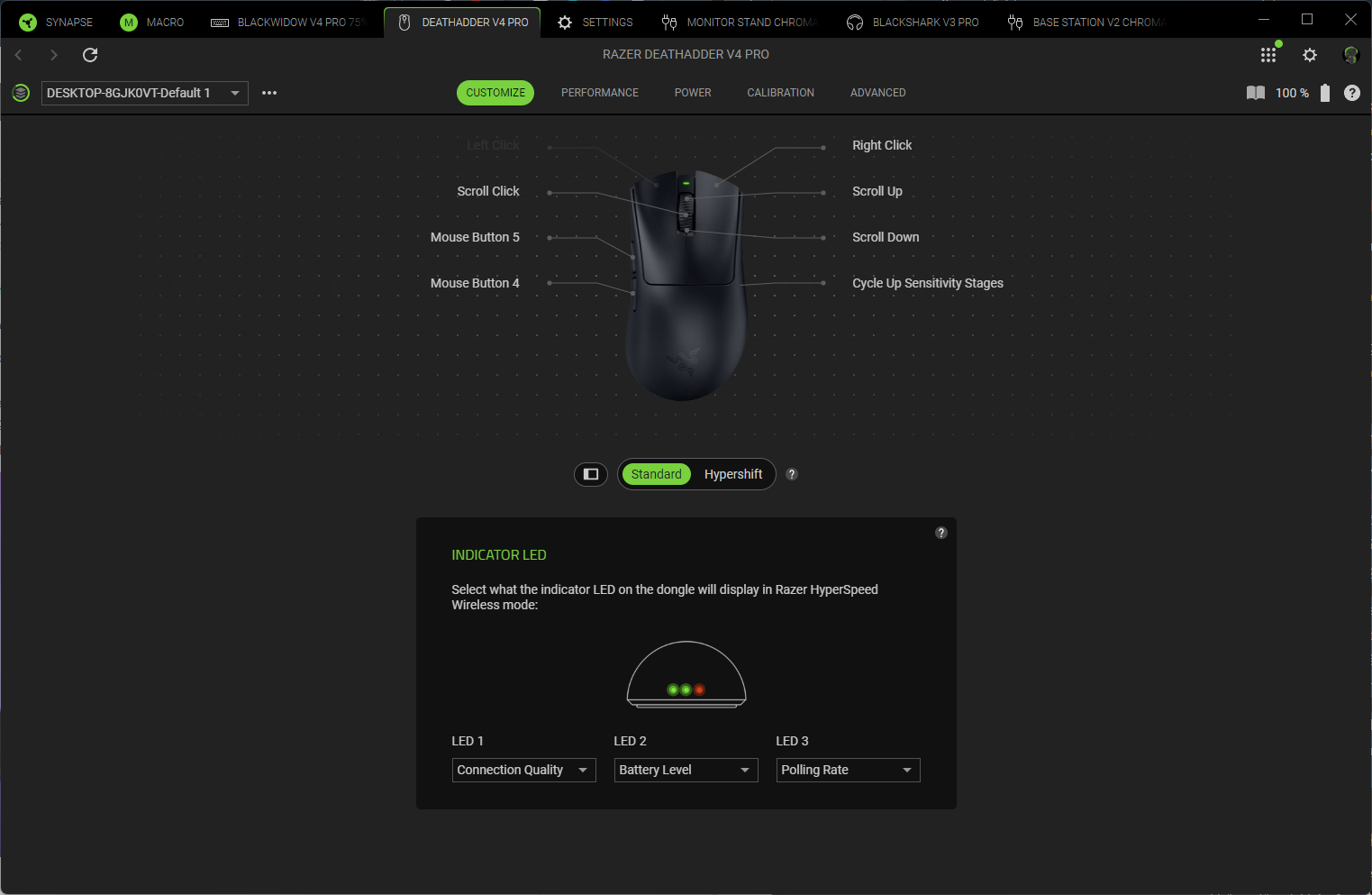Select the Customize section
Viewport: 1372px width, 895px height.
(495, 93)
